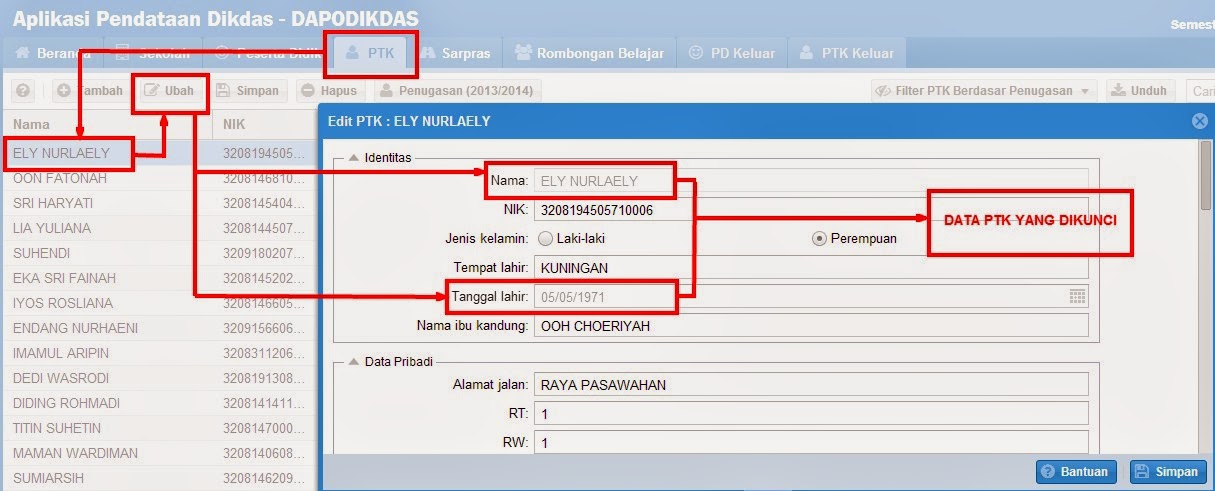
Task: Select the Perempuan radio button
Action: 820,238
